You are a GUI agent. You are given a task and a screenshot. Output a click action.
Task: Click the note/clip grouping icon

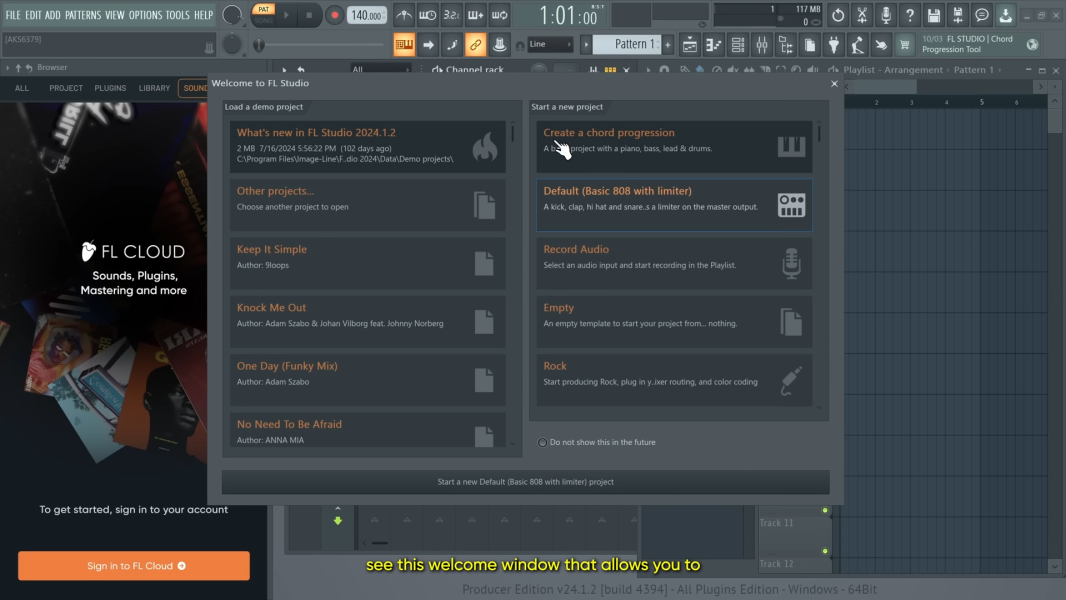pyautogui.click(x=499, y=45)
